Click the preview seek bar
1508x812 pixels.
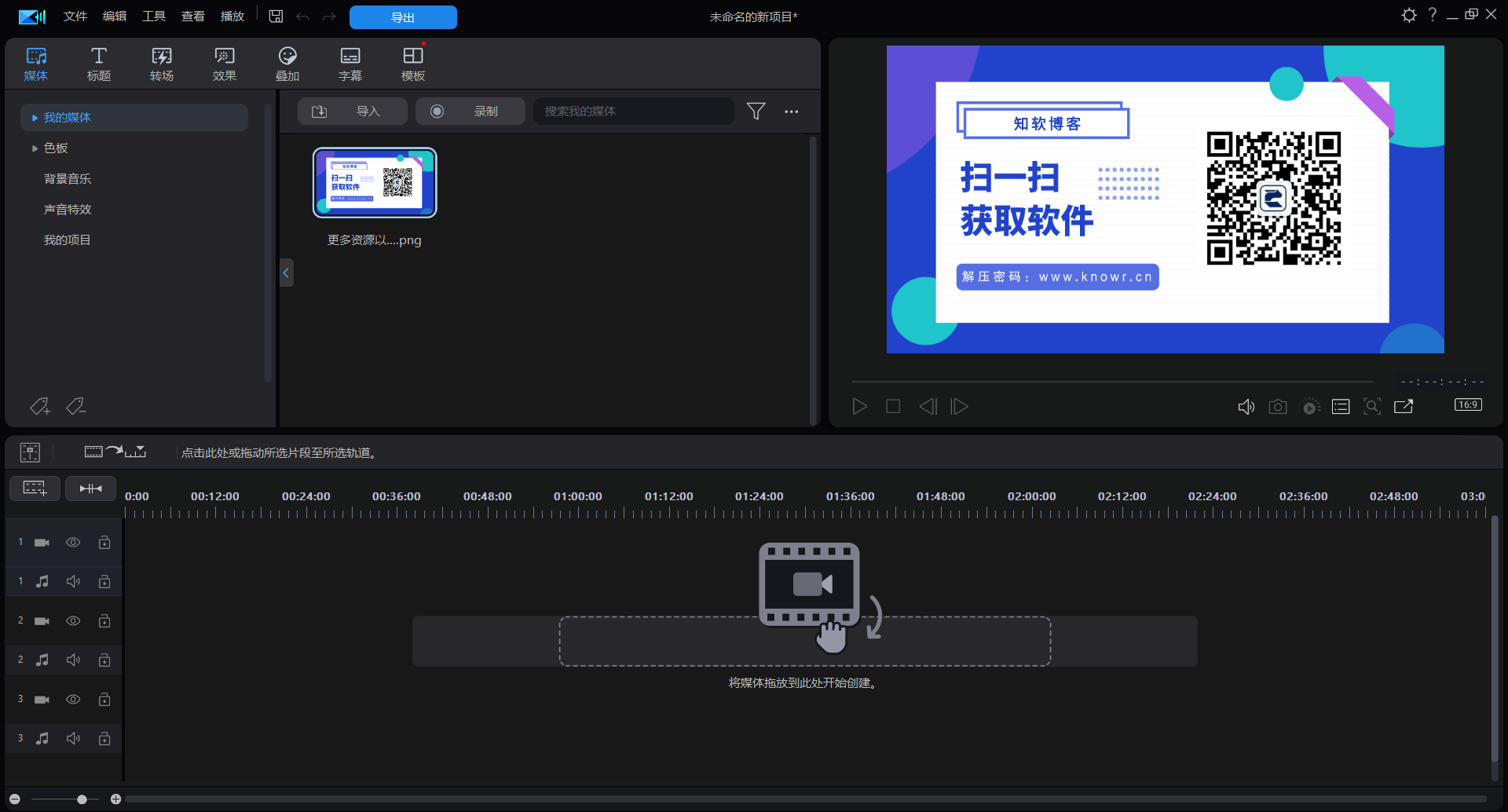coord(1112,382)
